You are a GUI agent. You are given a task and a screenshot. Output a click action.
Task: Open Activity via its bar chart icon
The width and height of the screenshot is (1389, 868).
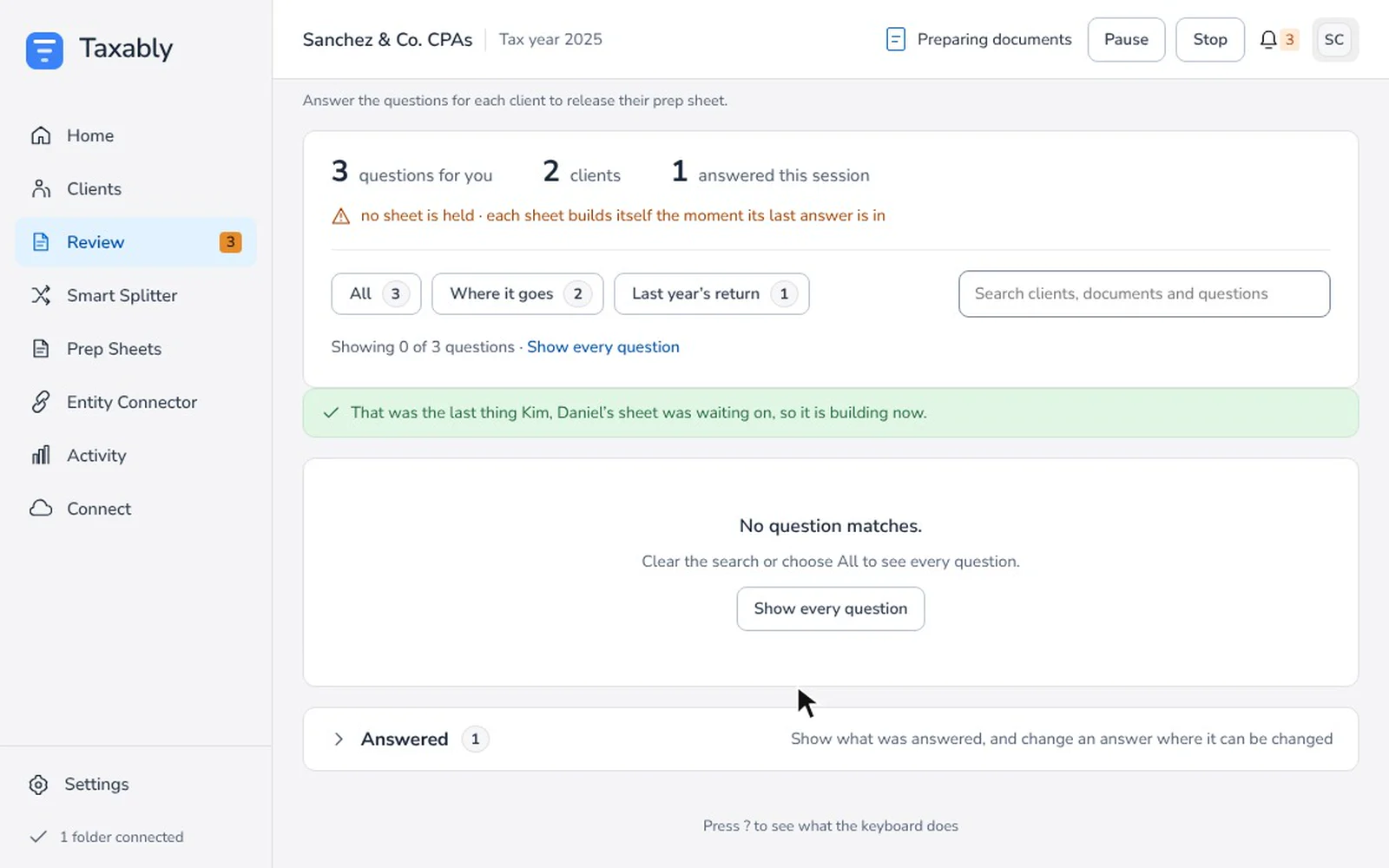pos(41,456)
